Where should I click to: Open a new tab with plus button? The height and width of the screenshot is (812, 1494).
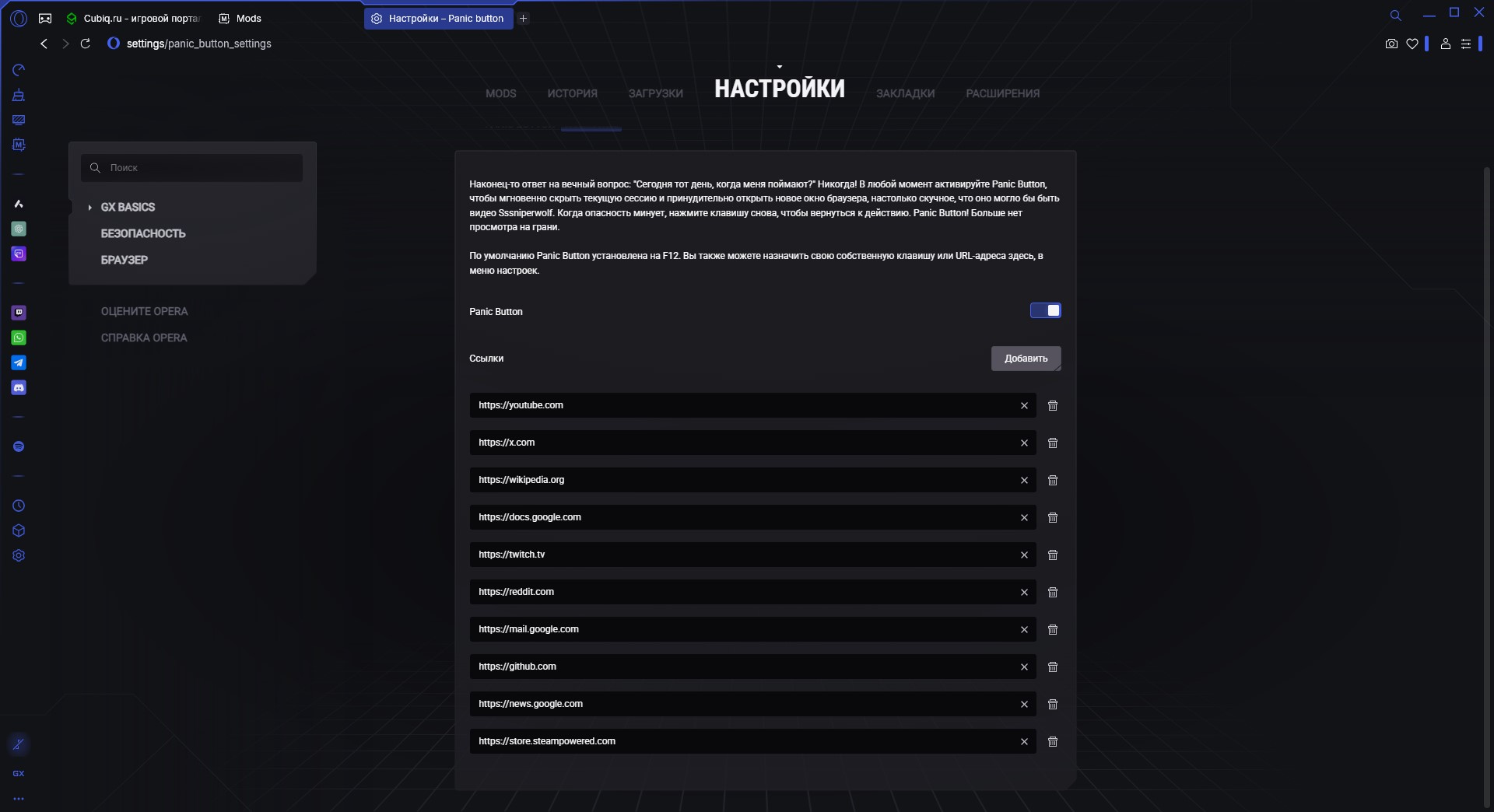[524, 18]
